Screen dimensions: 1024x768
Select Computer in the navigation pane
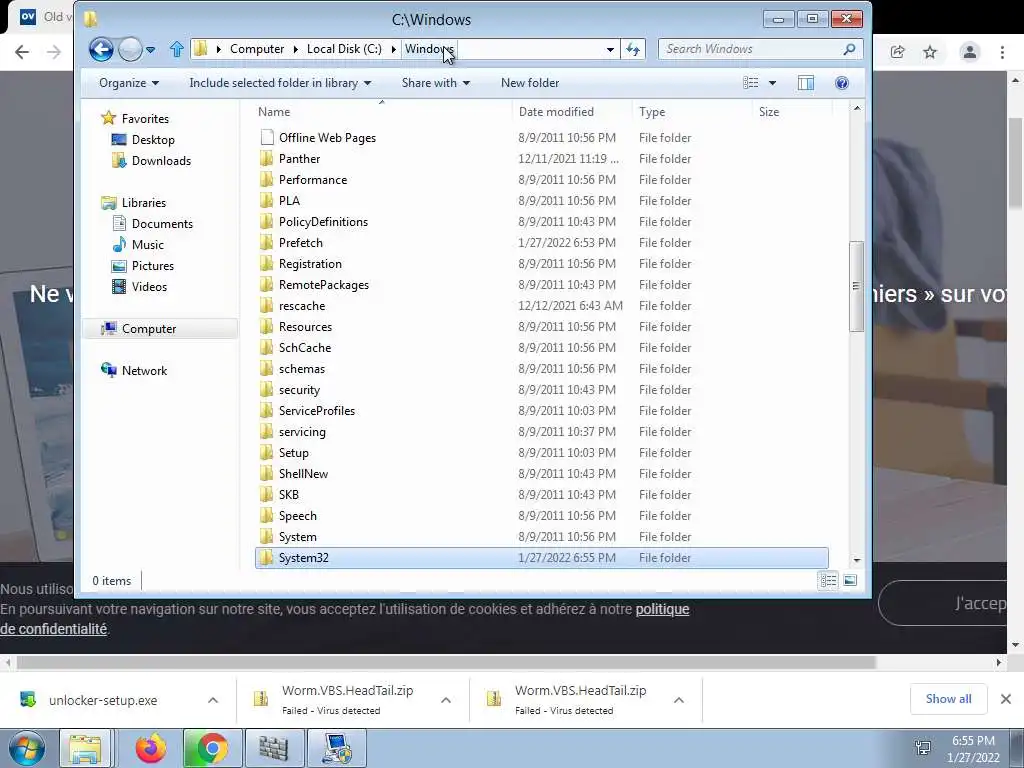click(149, 328)
